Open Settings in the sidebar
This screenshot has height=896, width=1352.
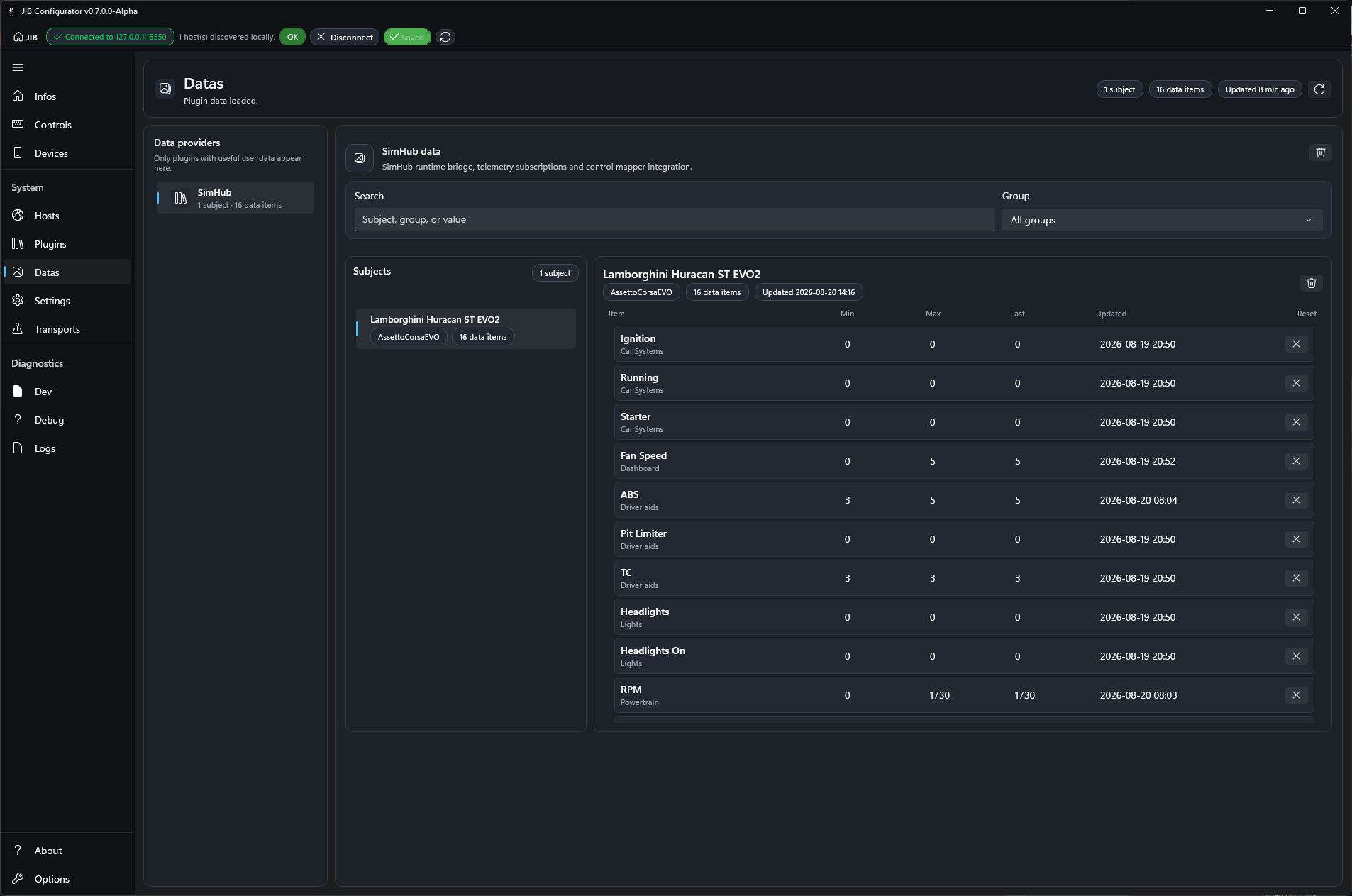click(x=67, y=301)
